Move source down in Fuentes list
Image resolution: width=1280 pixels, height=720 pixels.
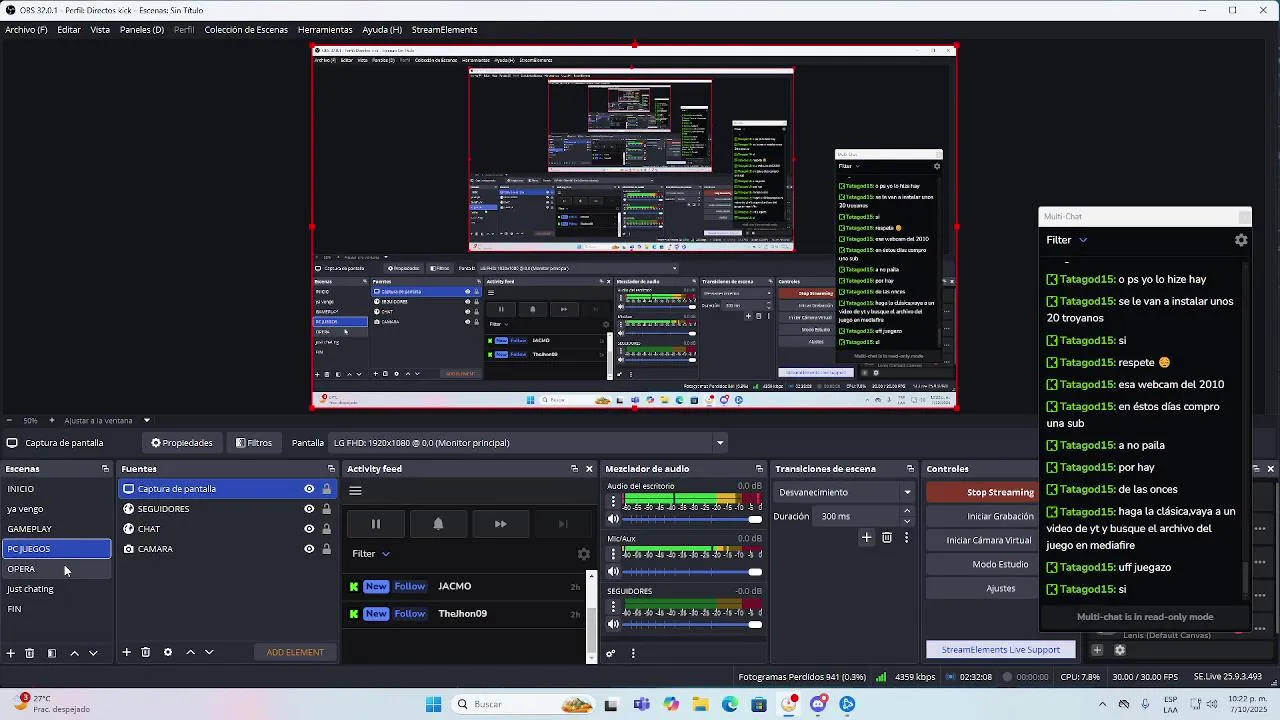point(209,652)
